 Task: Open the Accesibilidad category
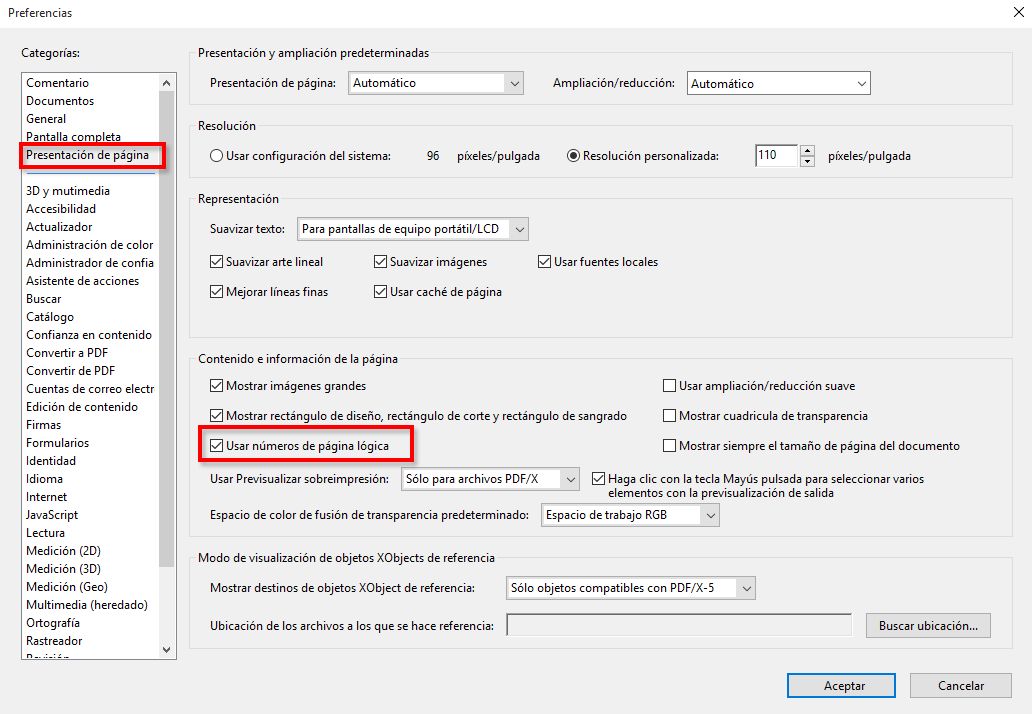click(61, 209)
